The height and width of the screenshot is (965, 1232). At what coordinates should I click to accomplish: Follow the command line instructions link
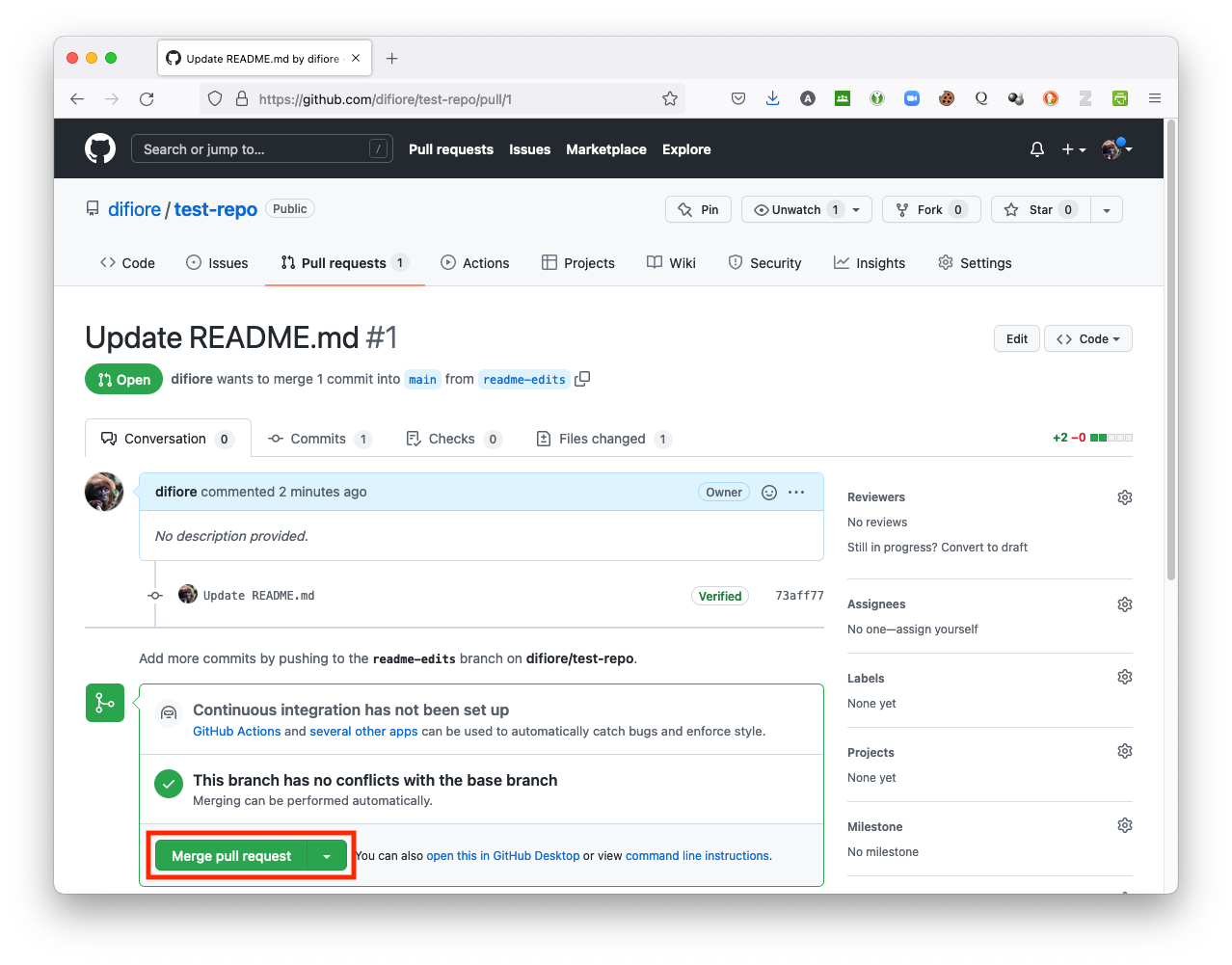point(697,856)
